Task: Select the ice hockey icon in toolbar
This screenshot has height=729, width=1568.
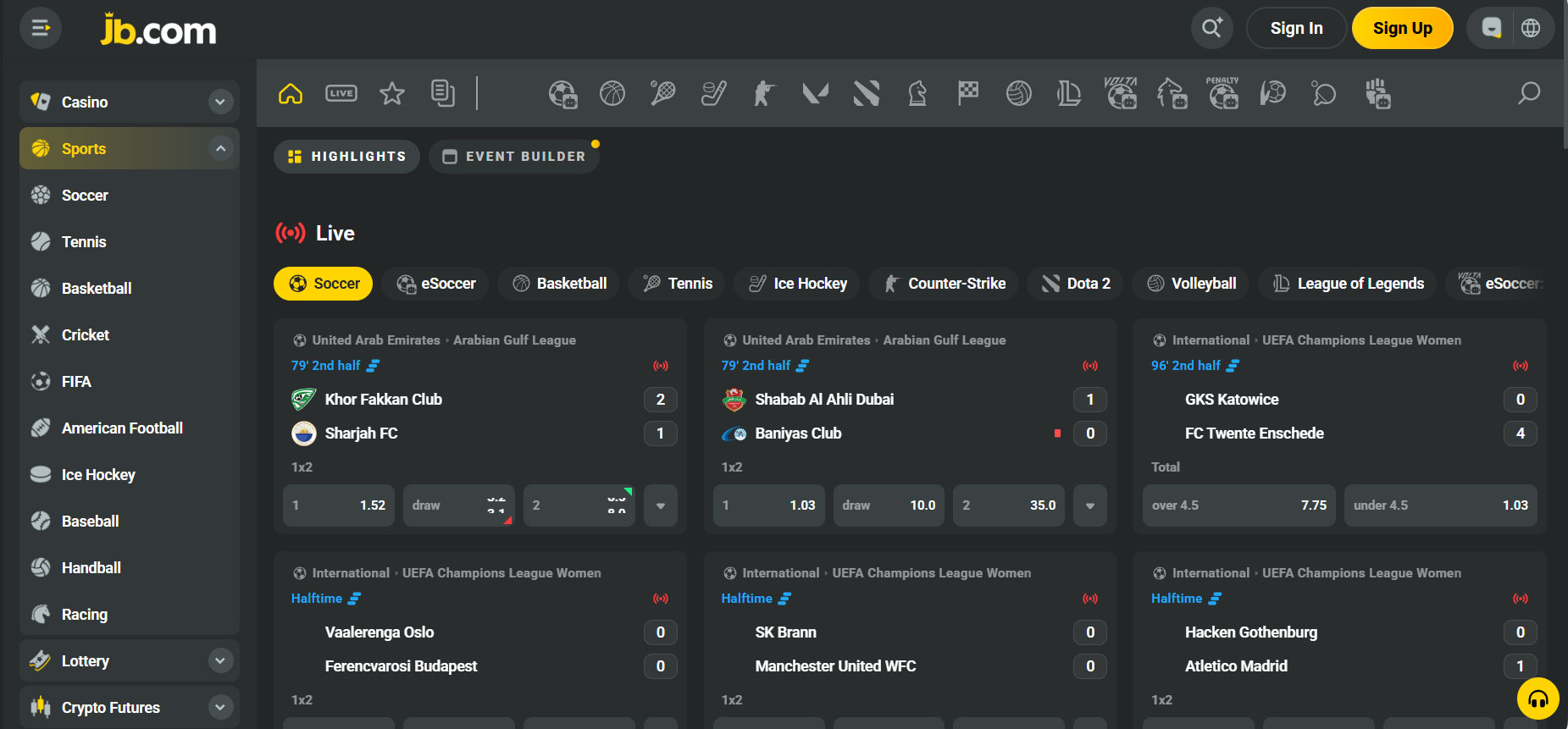Action: (x=714, y=93)
